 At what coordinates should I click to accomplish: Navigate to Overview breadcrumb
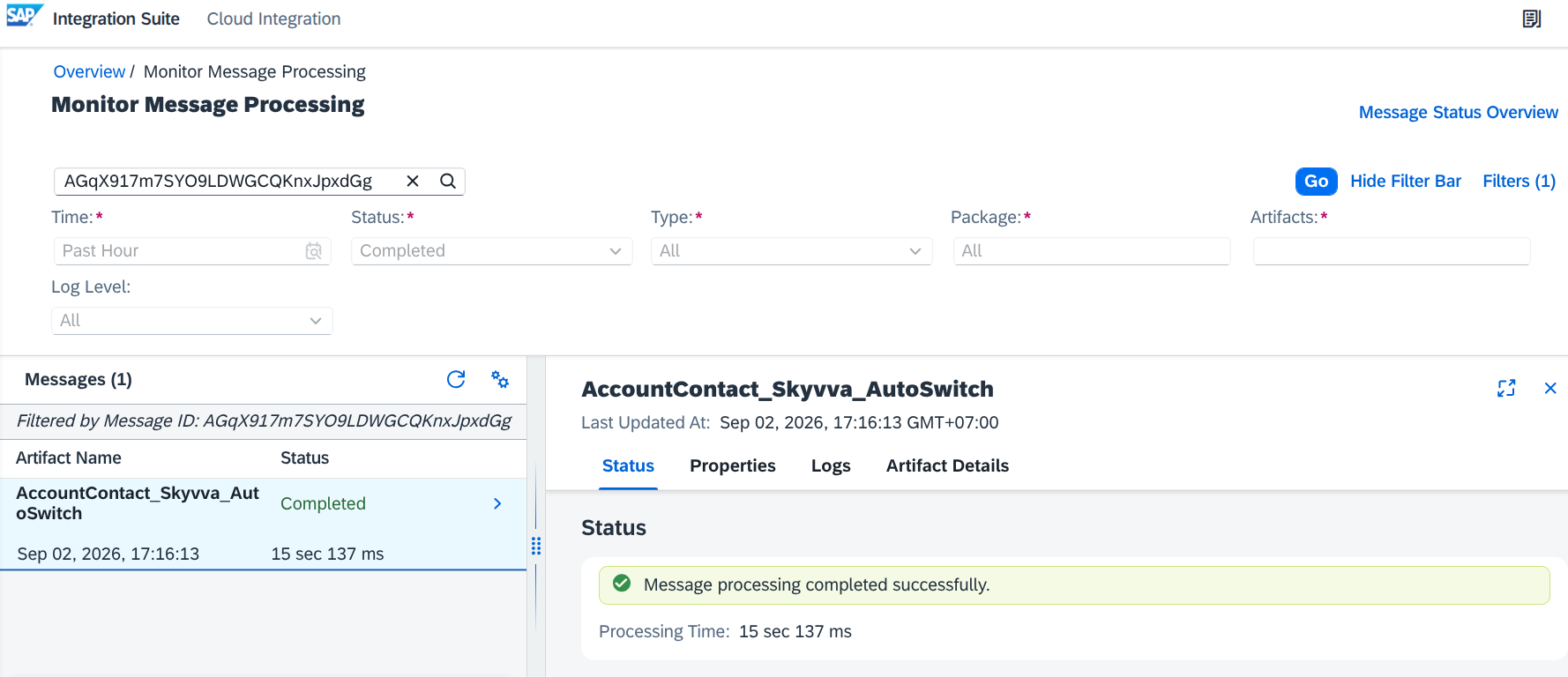click(89, 71)
